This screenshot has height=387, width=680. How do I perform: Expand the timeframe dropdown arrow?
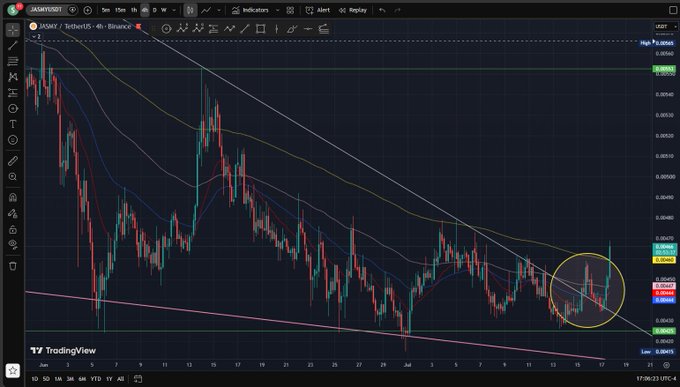pyautogui.click(x=174, y=10)
